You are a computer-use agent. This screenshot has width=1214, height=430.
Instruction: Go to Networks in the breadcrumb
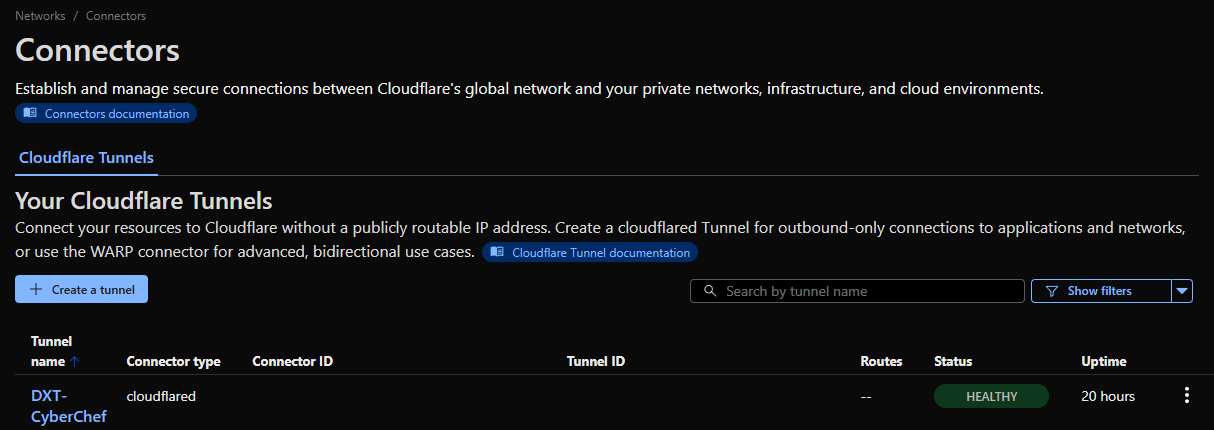point(40,16)
